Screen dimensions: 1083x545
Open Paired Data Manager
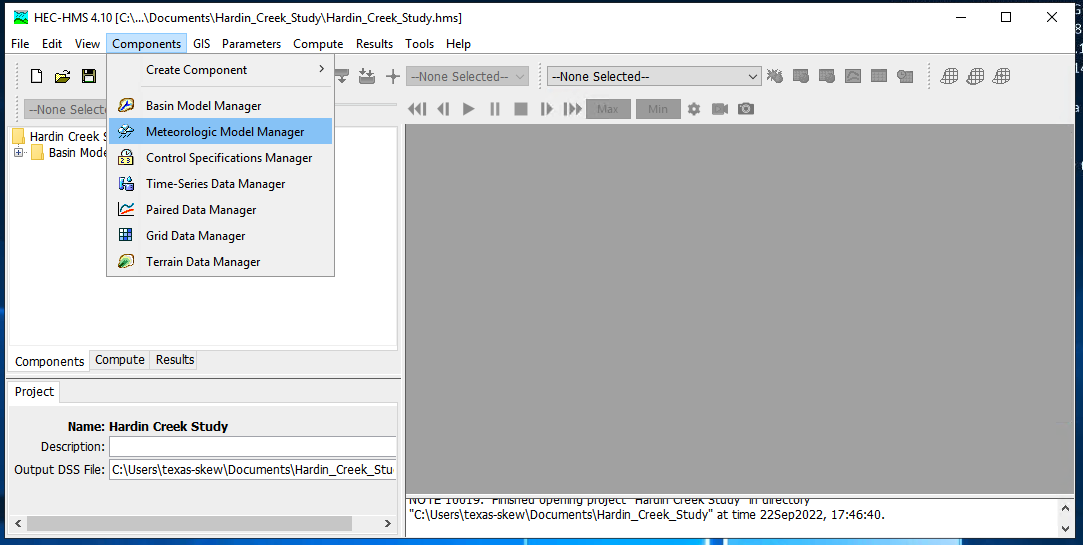(x=220, y=210)
